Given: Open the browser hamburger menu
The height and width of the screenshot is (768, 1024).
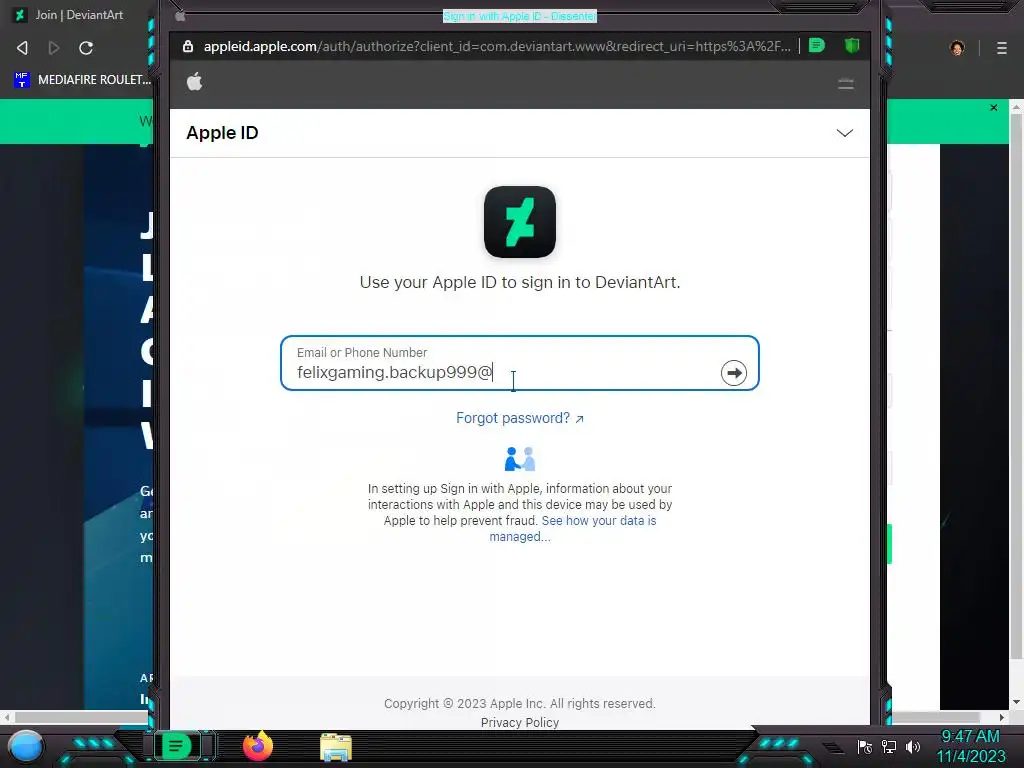Looking at the screenshot, I should coord(1002,48).
